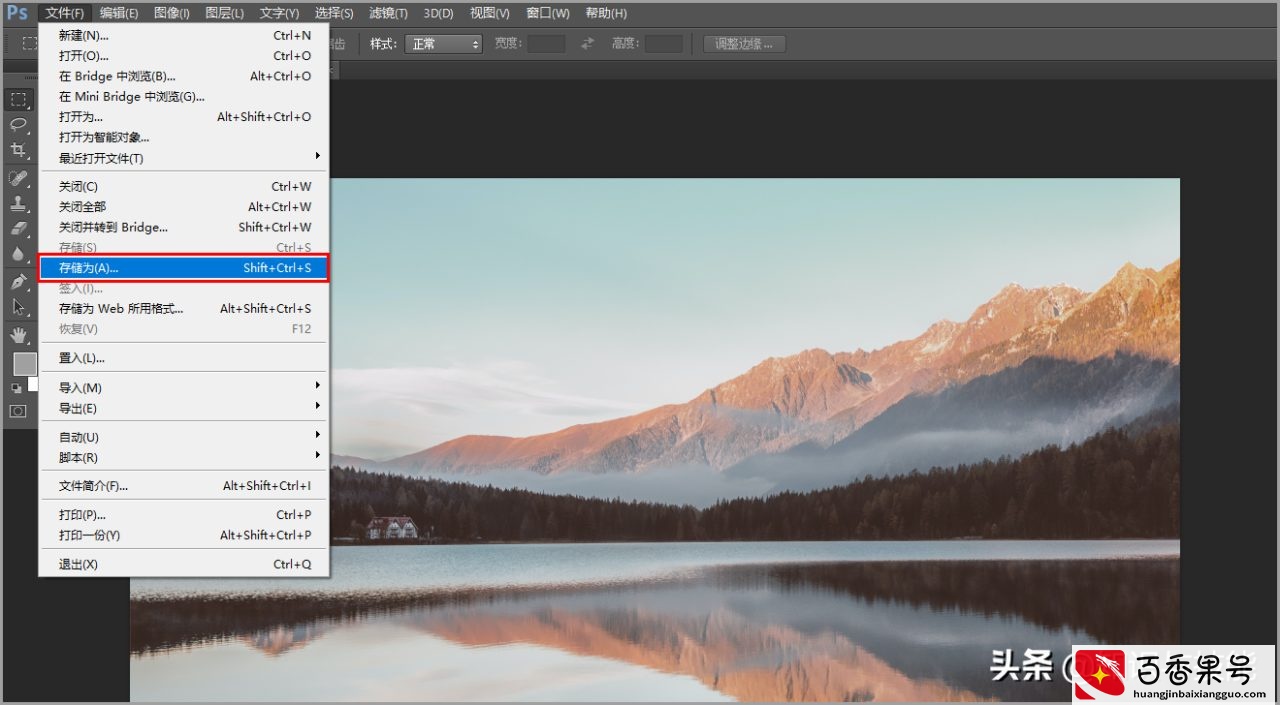Choose 打开为智能对象... entry
The width and height of the screenshot is (1280, 705).
pos(183,137)
